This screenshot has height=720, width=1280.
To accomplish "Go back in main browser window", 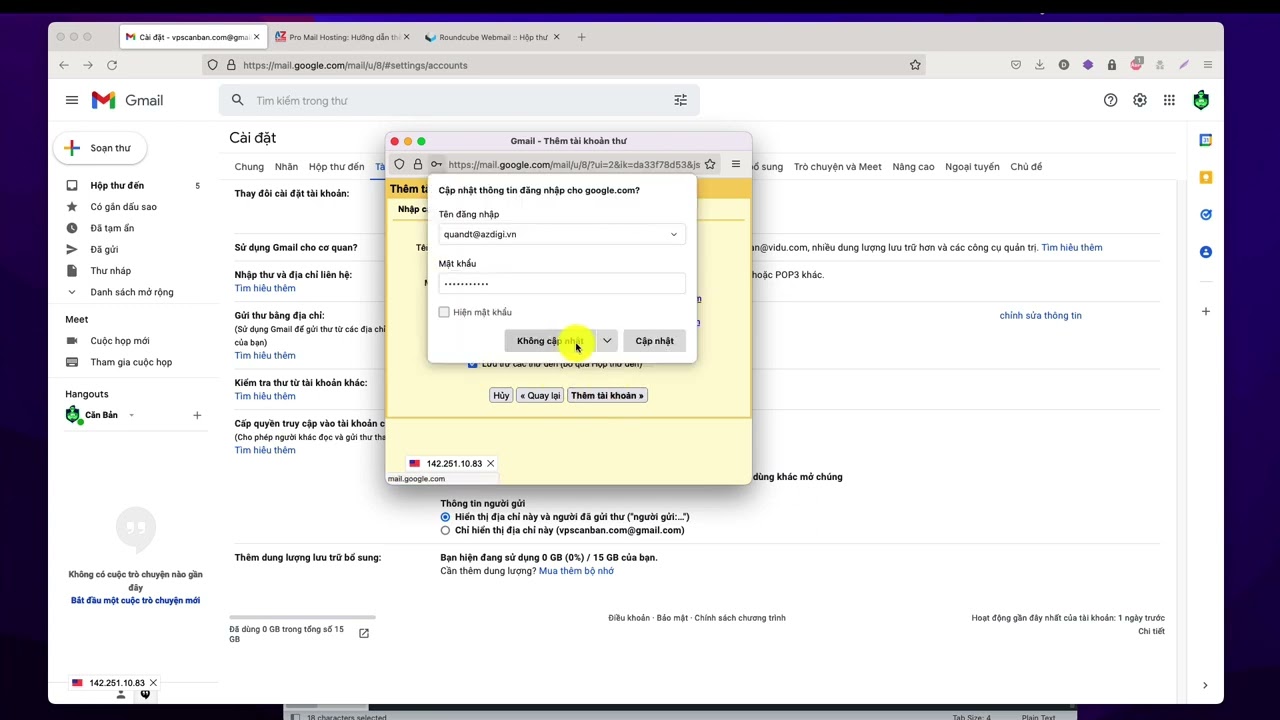I will point(64,65).
